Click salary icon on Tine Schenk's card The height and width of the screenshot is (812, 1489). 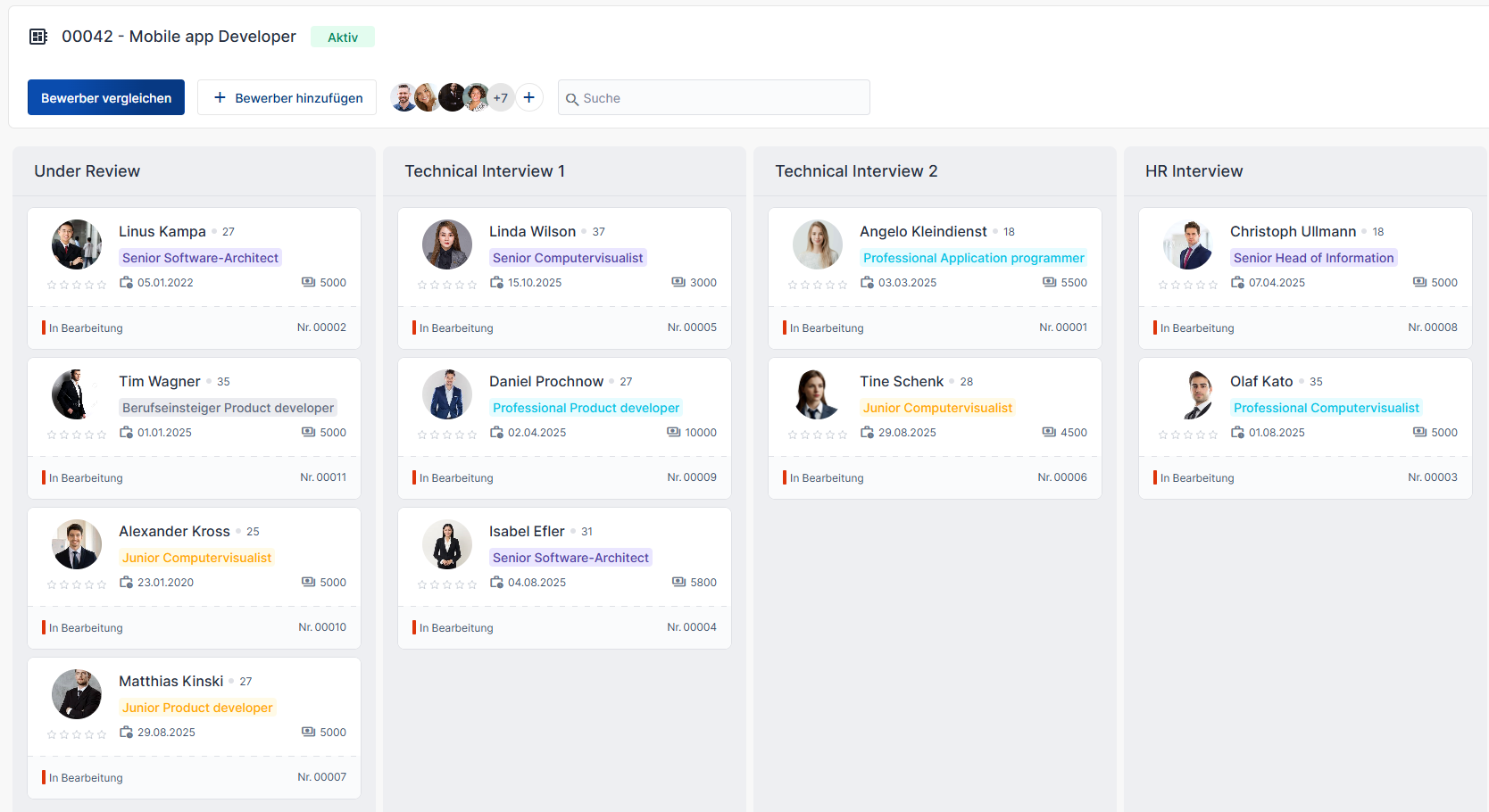pos(1049,432)
